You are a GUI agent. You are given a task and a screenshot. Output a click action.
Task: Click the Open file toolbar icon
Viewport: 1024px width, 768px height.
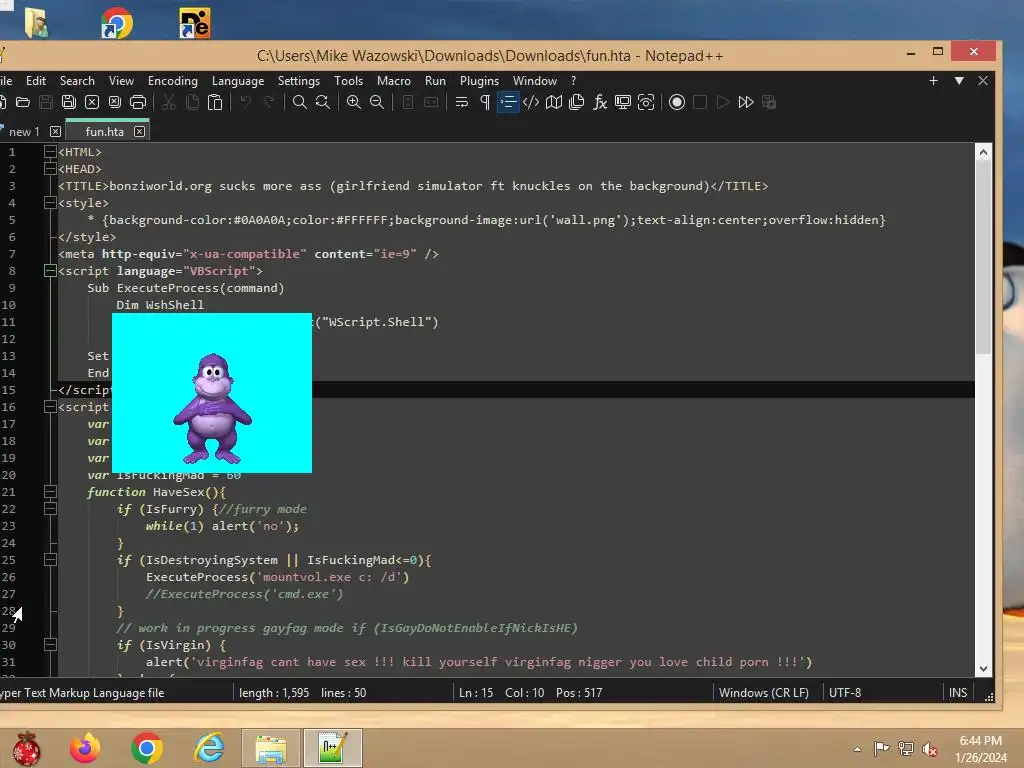[23, 102]
